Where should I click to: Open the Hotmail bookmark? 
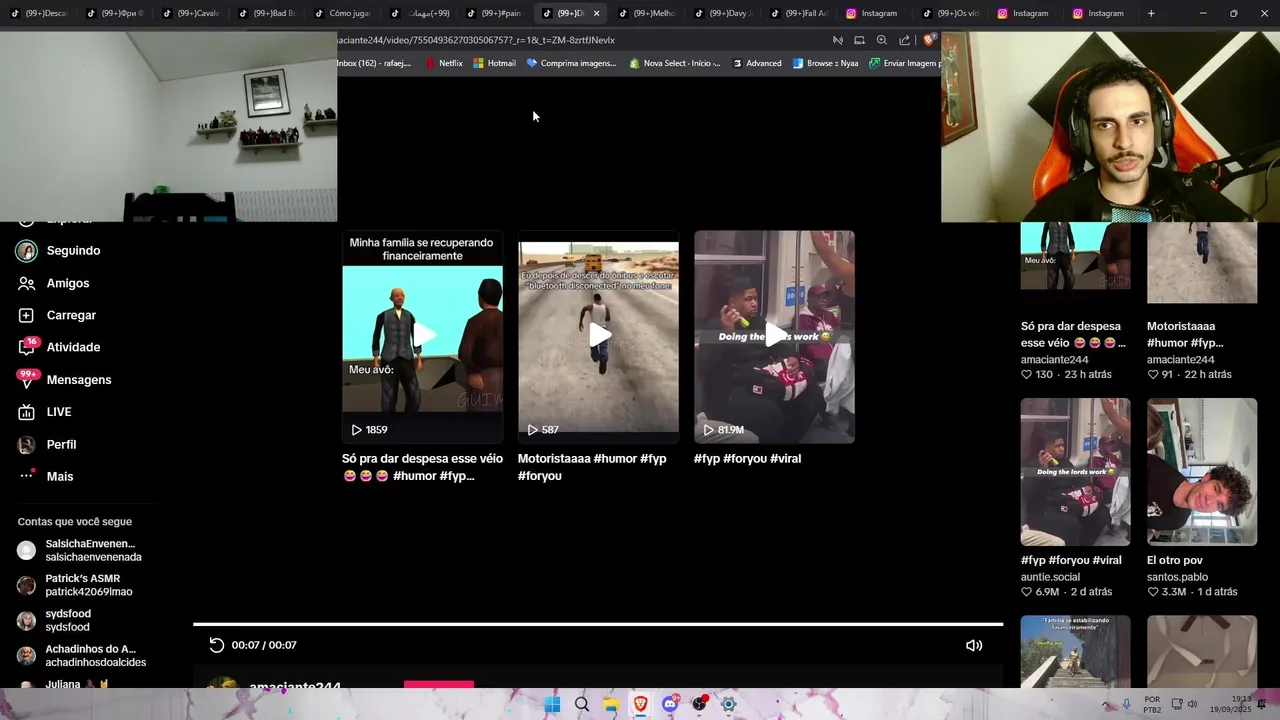tap(494, 63)
